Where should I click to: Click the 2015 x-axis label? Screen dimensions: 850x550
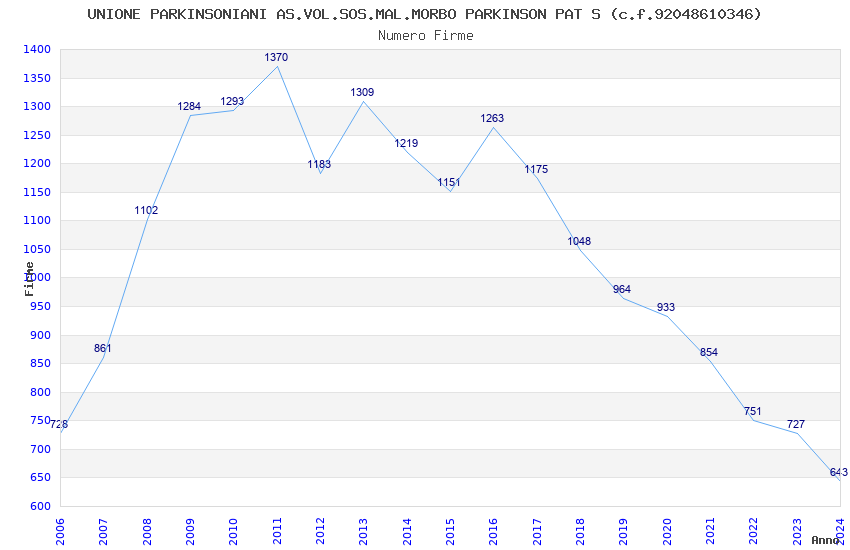click(x=450, y=532)
